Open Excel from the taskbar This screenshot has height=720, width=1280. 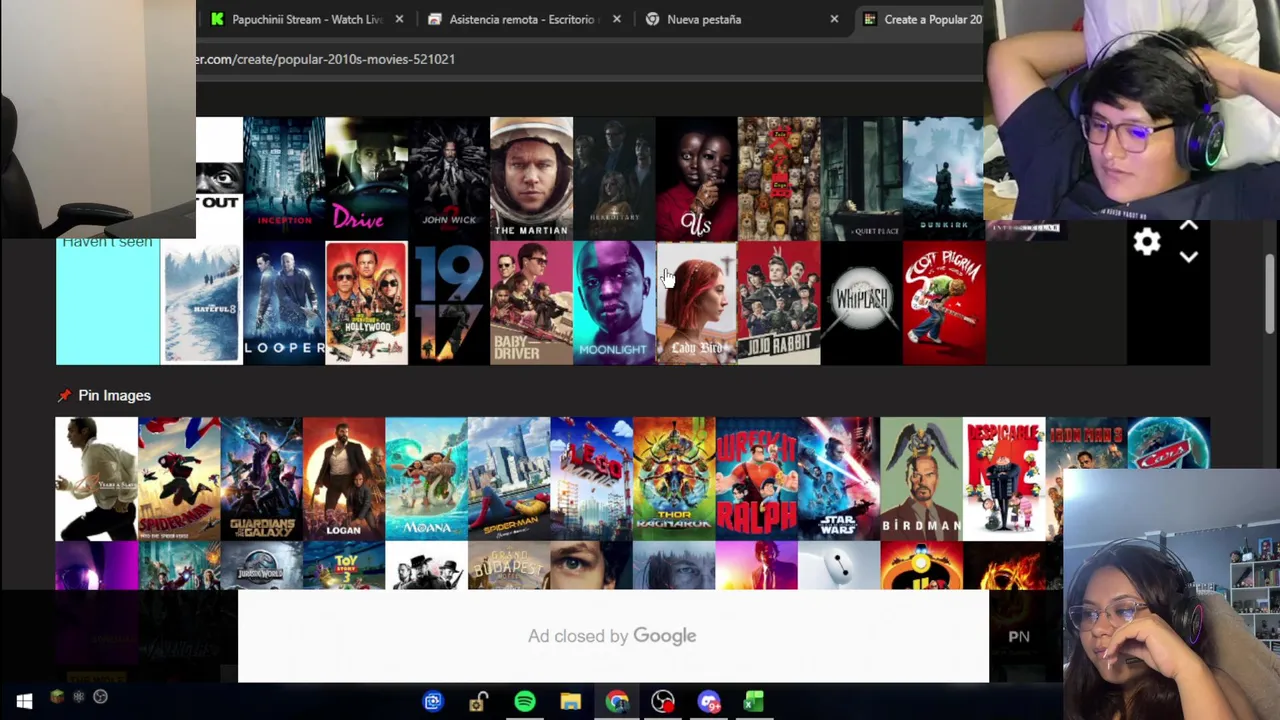754,702
